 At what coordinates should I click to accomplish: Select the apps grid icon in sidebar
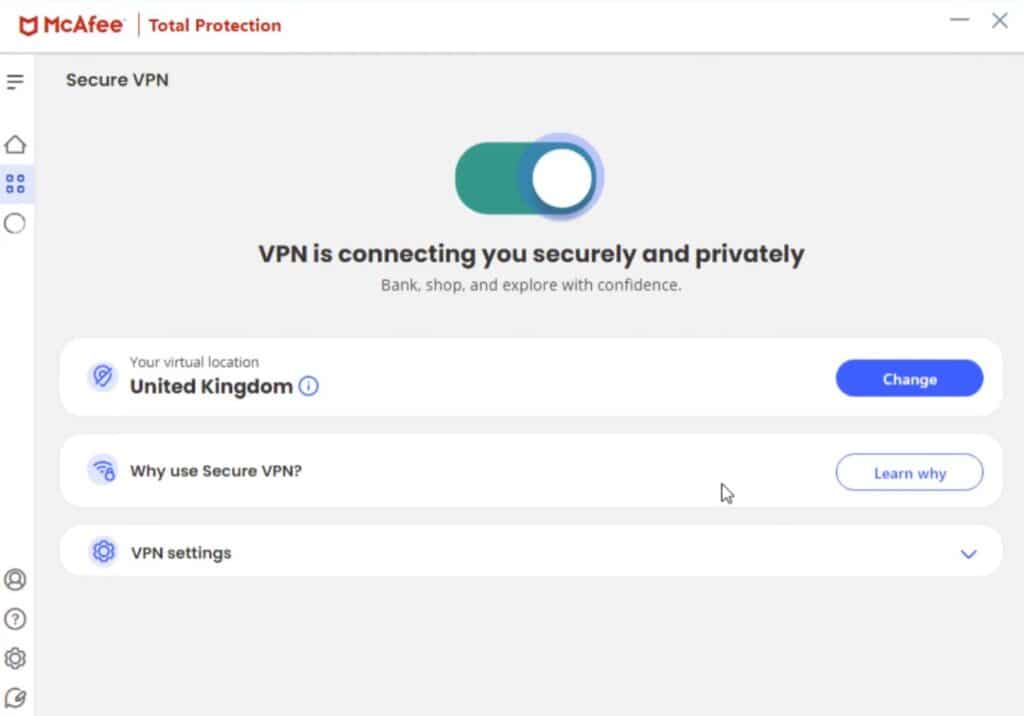click(15, 183)
